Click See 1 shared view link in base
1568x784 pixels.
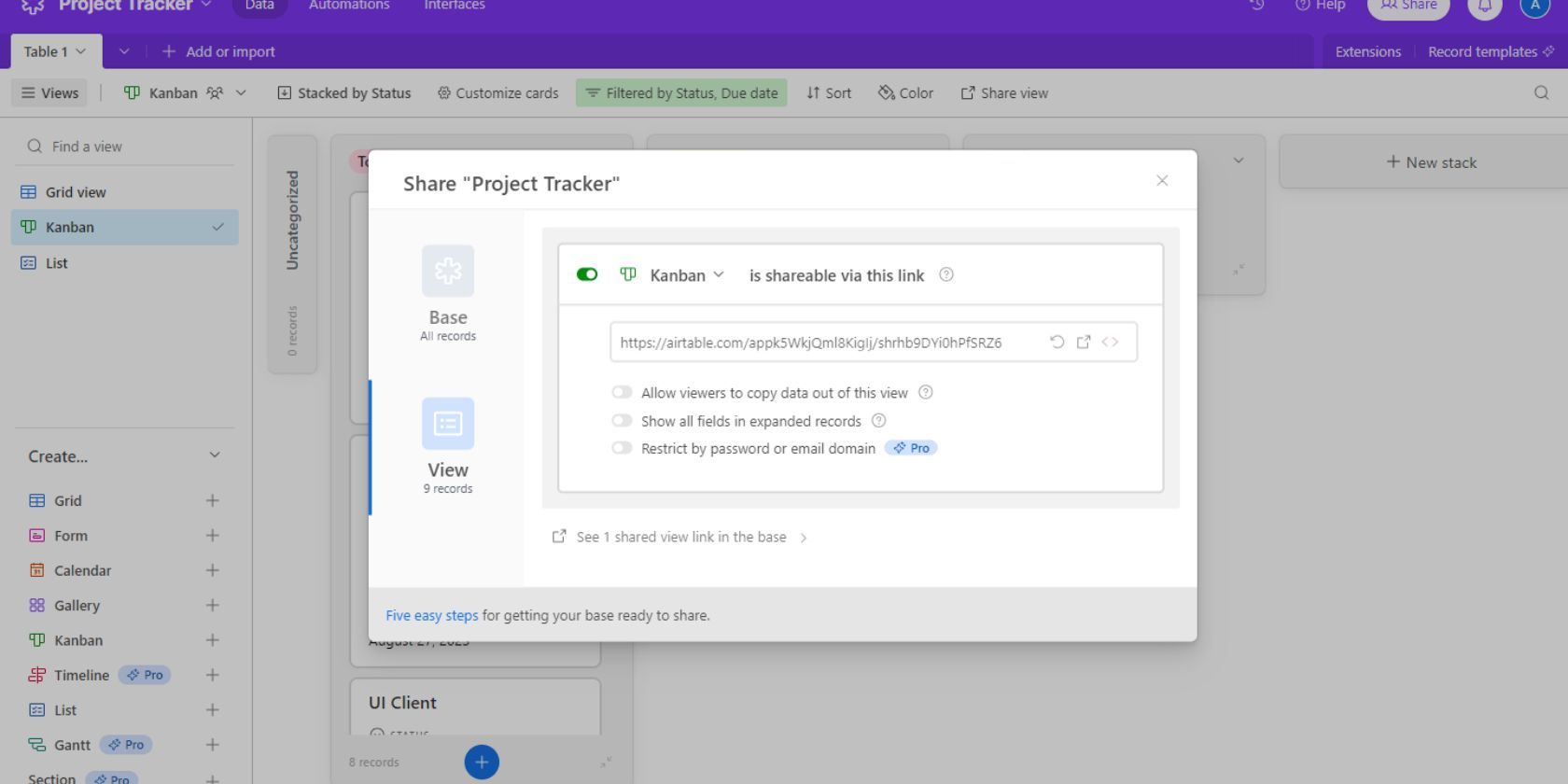coord(680,538)
